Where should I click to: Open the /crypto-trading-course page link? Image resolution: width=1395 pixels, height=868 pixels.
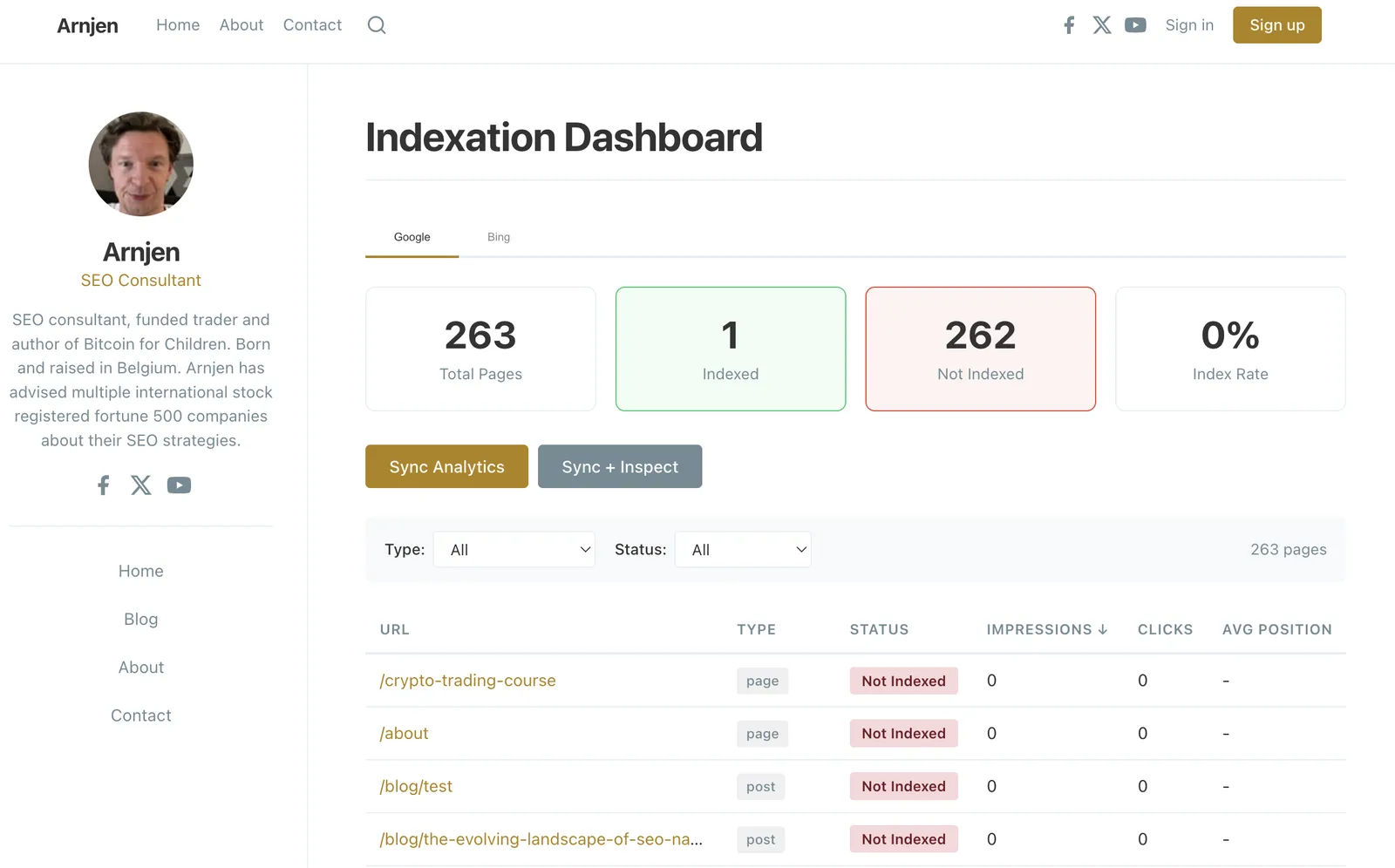[468, 681]
